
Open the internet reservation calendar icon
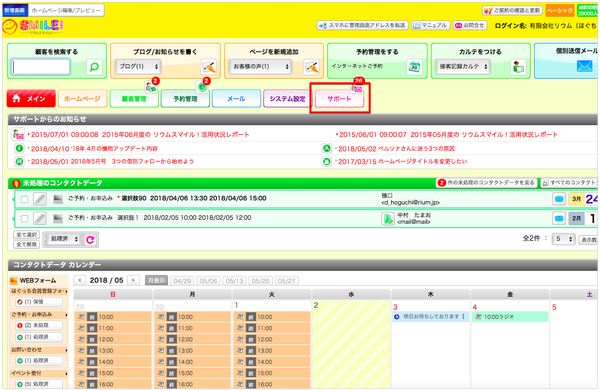(x=414, y=67)
